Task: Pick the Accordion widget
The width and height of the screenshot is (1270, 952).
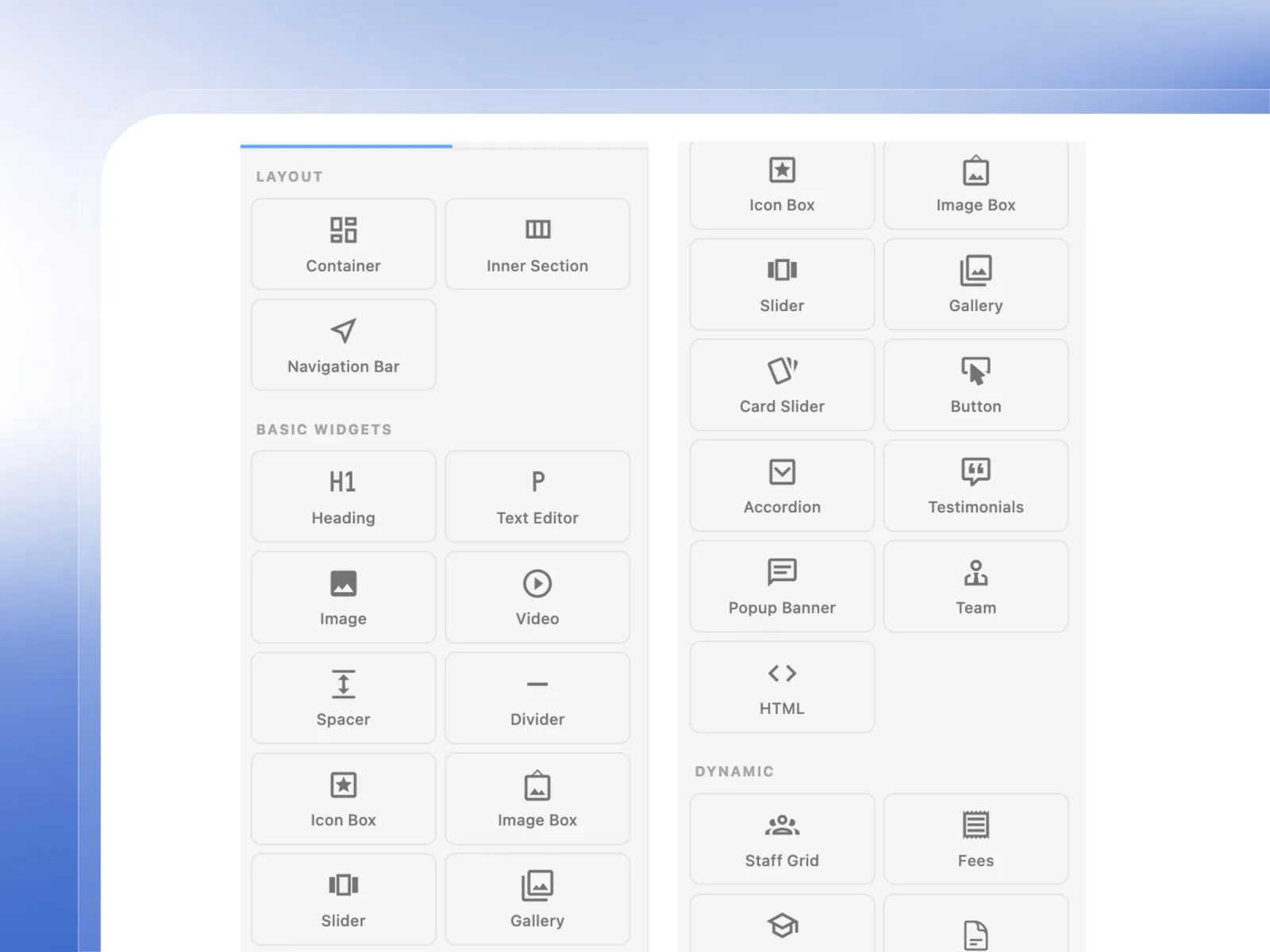Action: (x=782, y=486)
